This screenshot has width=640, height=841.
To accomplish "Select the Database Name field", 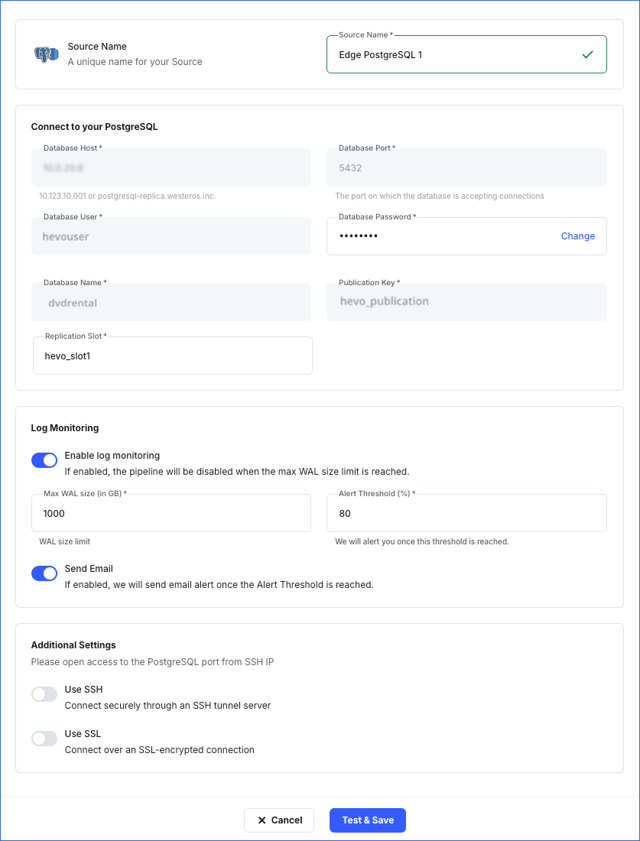I will 172,301.
